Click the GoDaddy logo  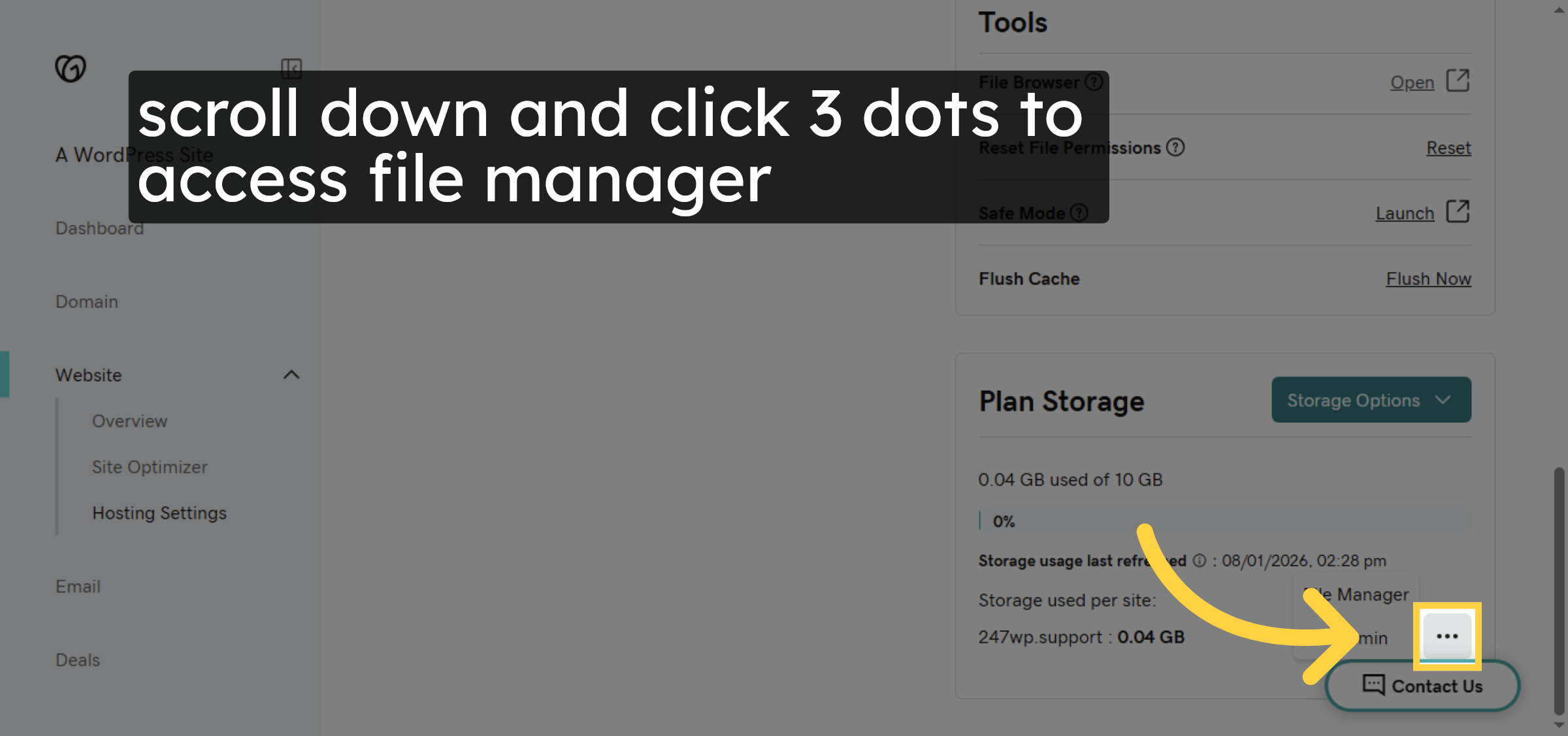coord(71,68)
